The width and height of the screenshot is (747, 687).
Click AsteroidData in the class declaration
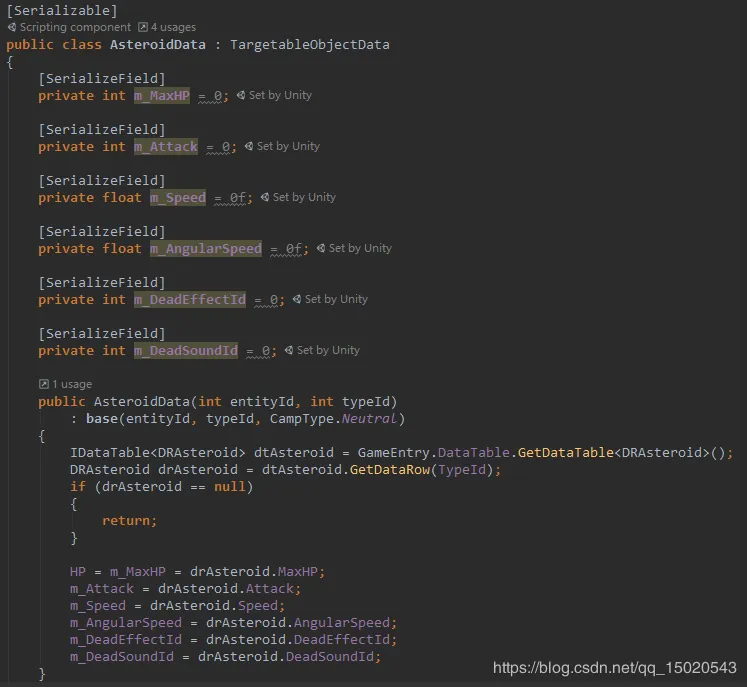click(x=158, y=45)
